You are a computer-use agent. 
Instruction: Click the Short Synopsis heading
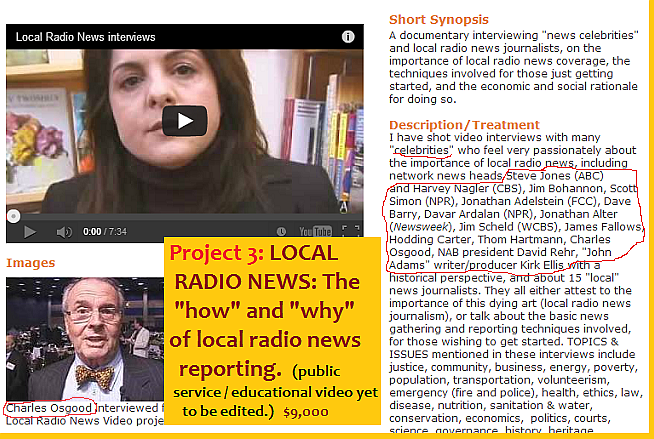[438, 20]
